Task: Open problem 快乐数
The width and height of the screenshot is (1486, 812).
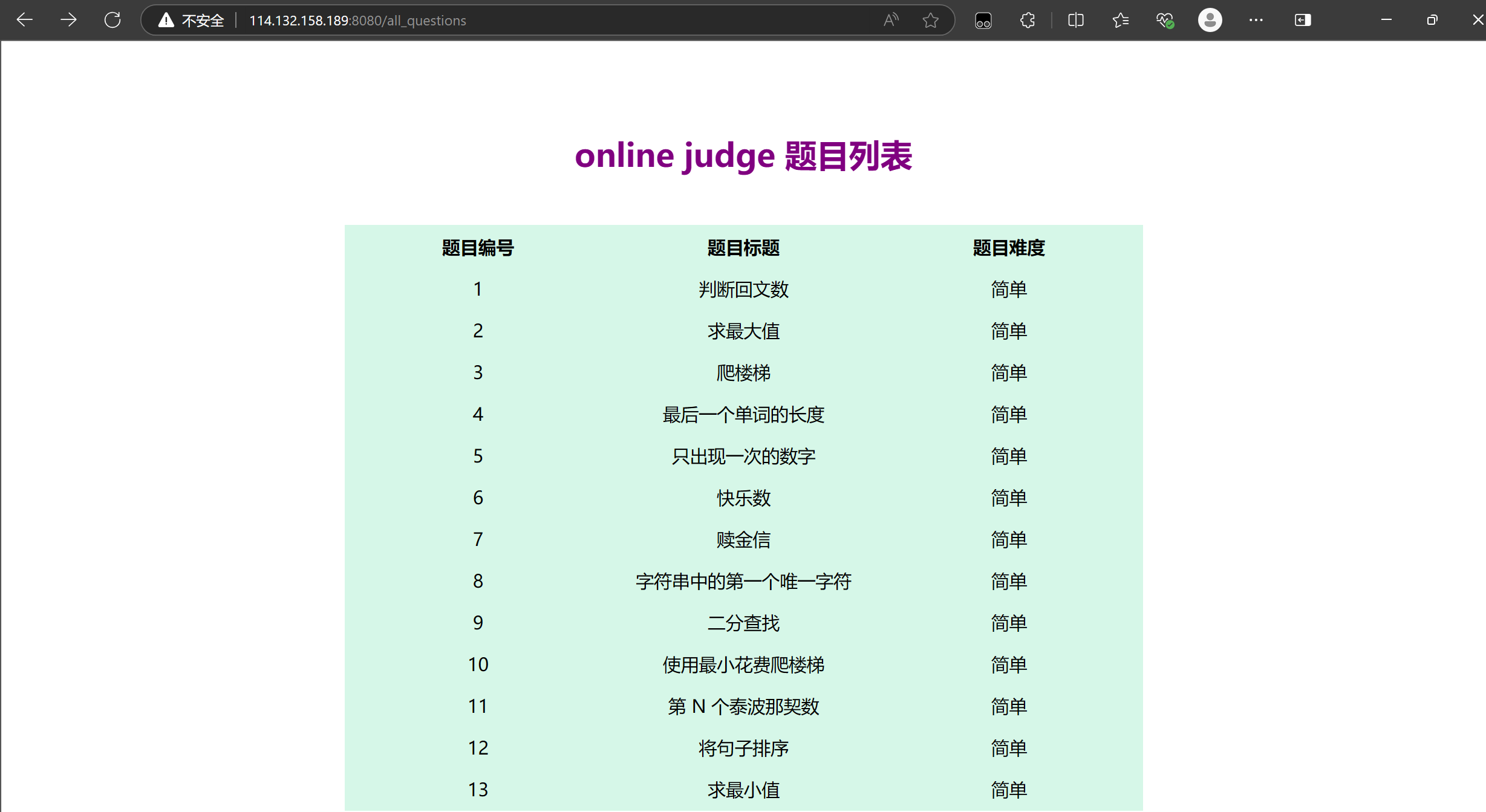Action: point(743,498)
